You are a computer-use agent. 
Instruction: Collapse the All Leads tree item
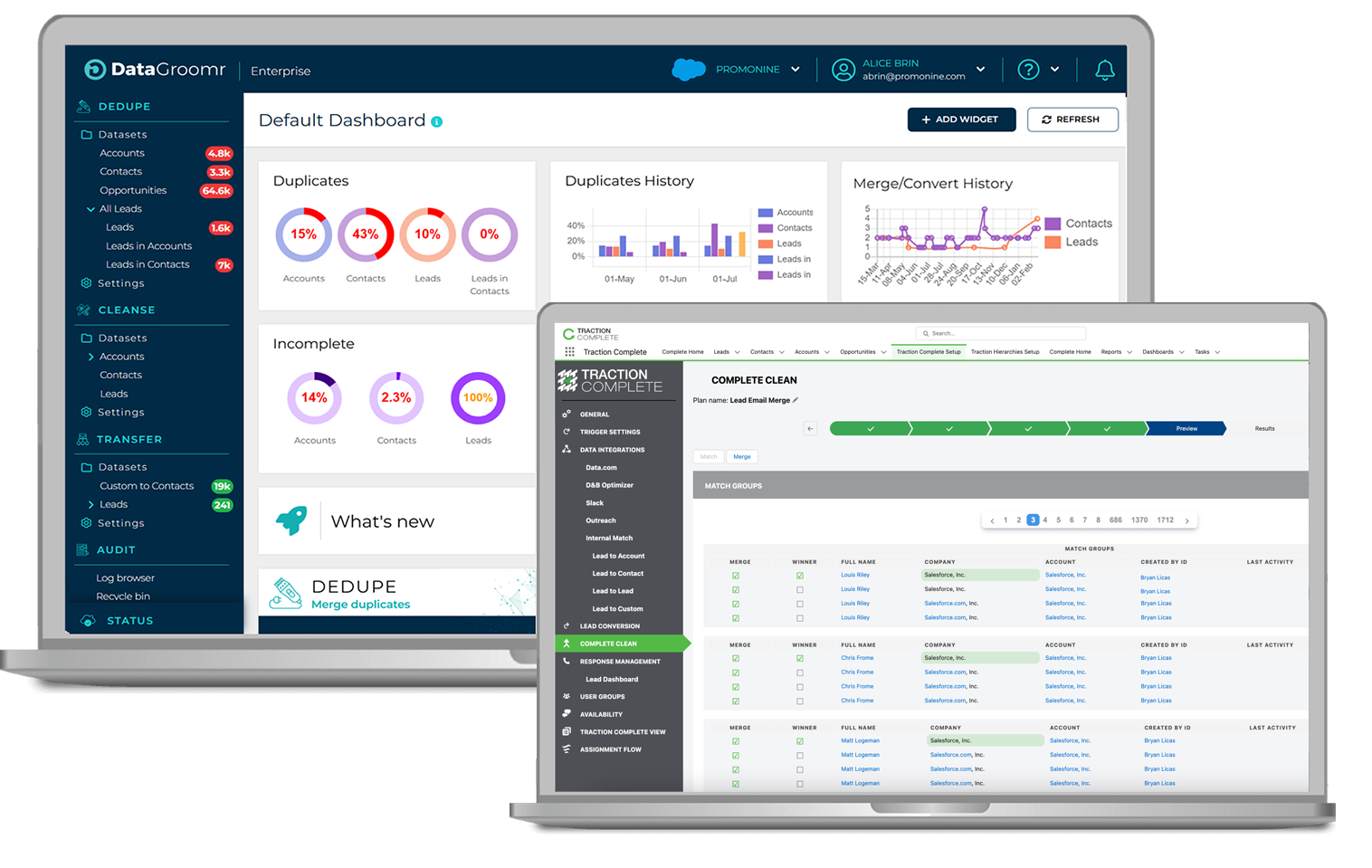pyautogui.click(x=91, y=208)
